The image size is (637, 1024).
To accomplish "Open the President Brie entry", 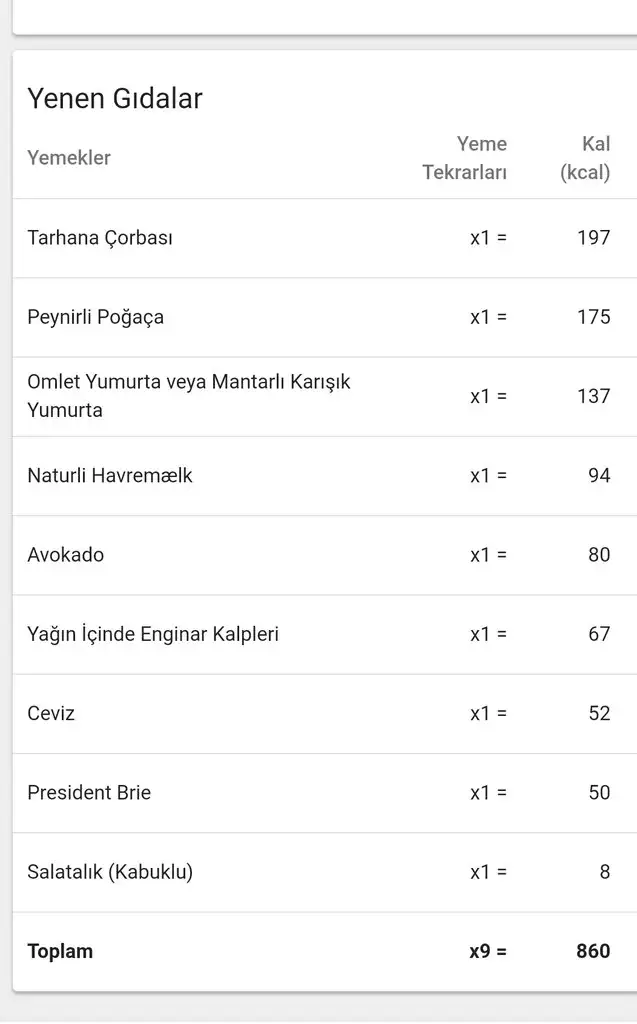I will click(x=89, y=792).
